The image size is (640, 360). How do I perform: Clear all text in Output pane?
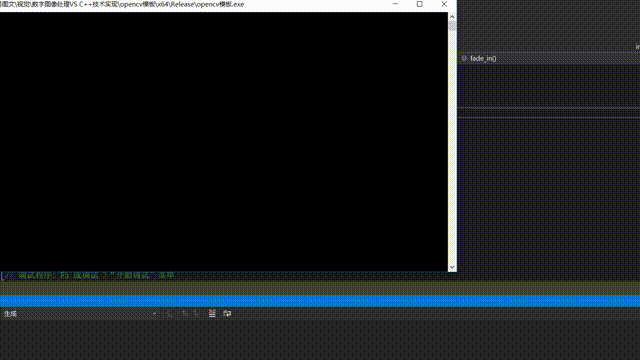(x=212, y=313)
